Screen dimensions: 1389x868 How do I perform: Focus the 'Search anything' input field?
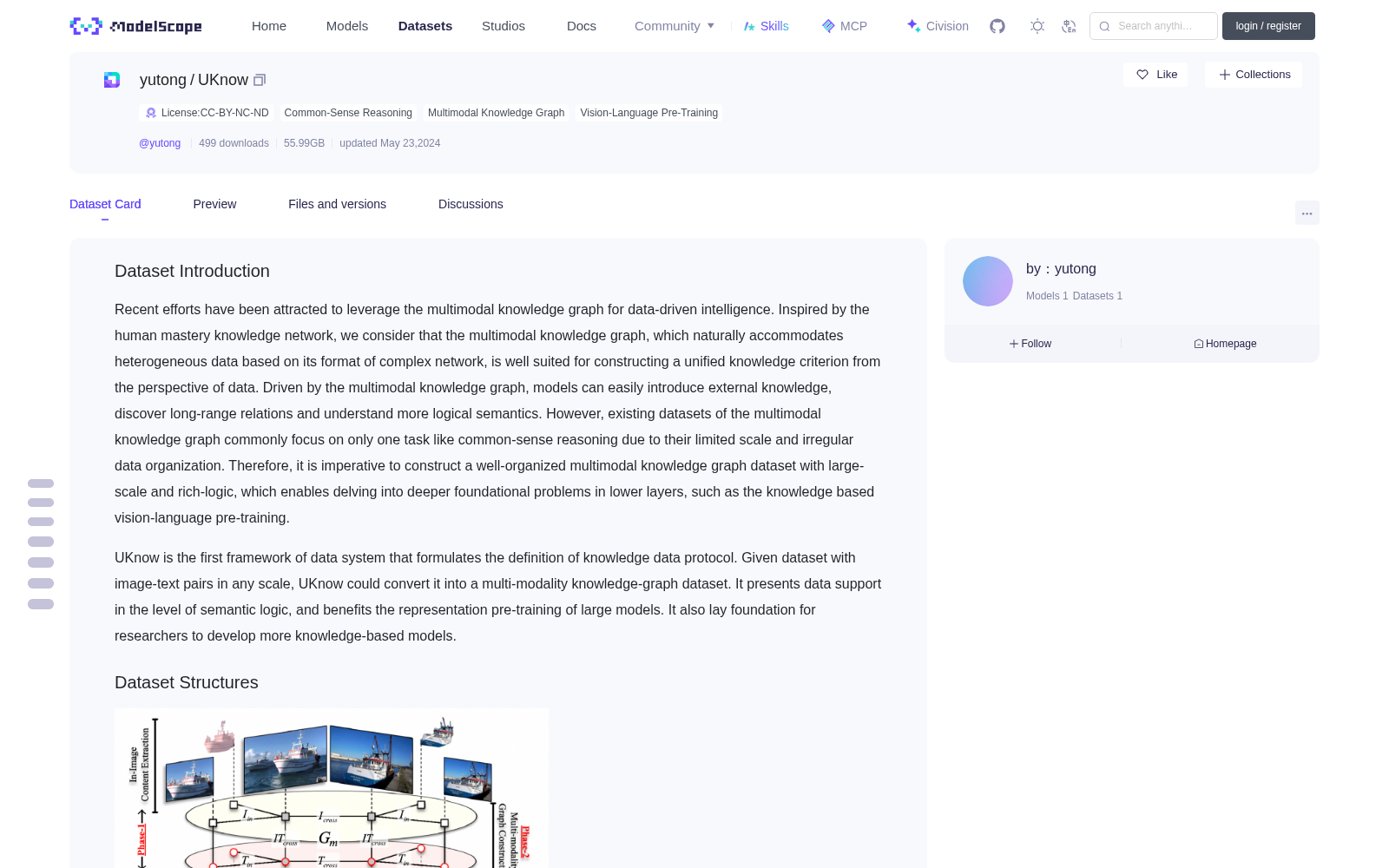click(1154, 26)
